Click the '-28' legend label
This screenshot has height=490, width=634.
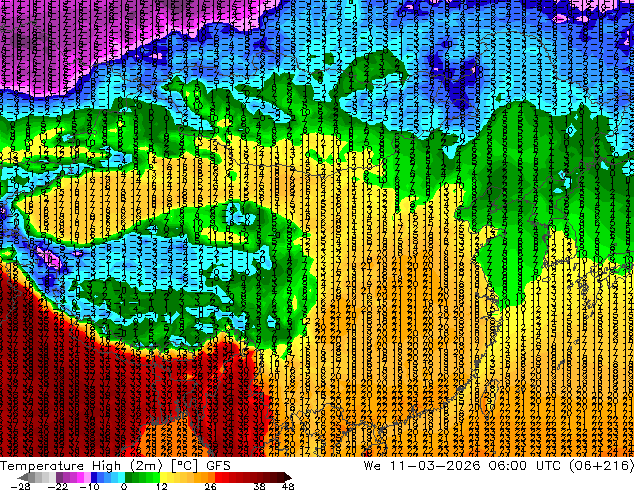20,486
